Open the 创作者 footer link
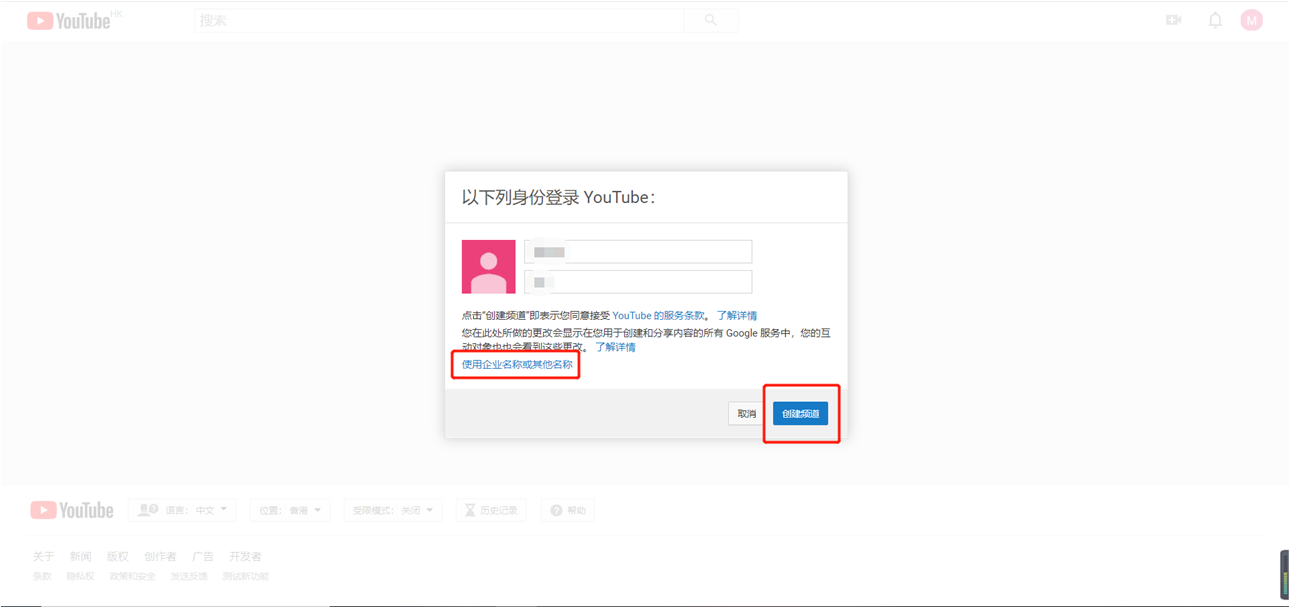Viewport: 1290px width, 608px height. (160, 556)
